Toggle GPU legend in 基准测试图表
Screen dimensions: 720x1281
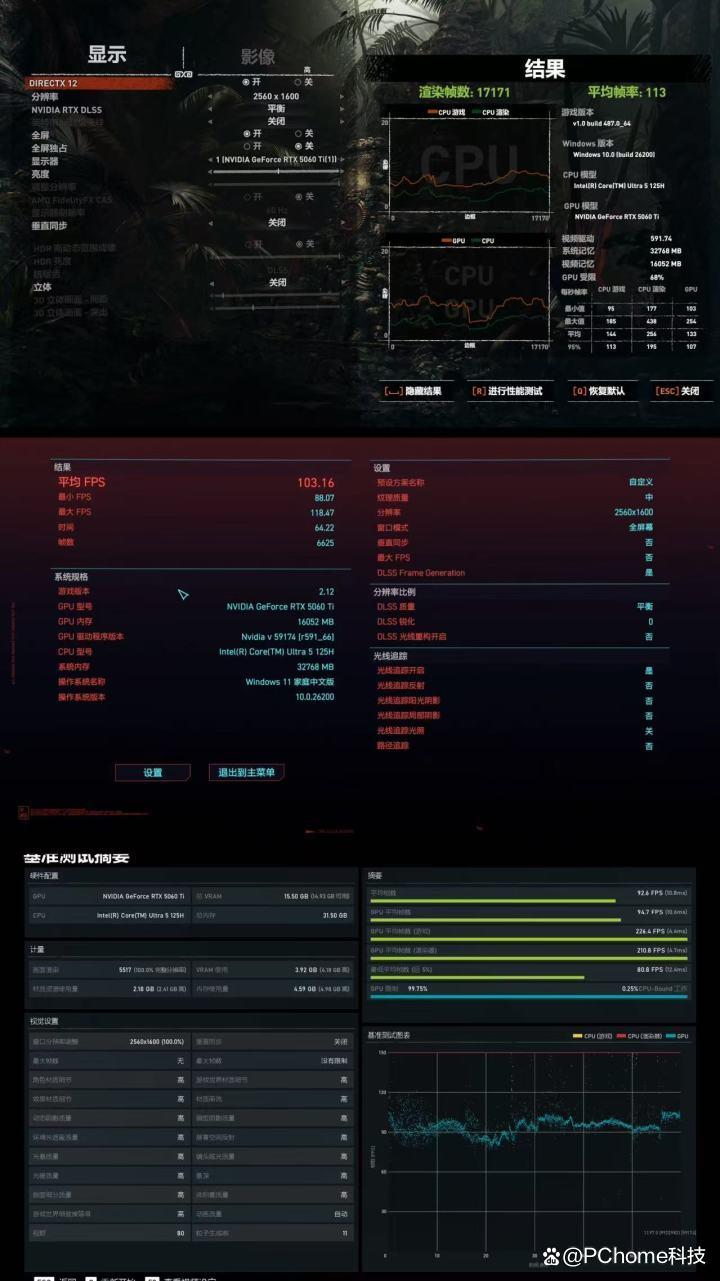pos(677,1035)
